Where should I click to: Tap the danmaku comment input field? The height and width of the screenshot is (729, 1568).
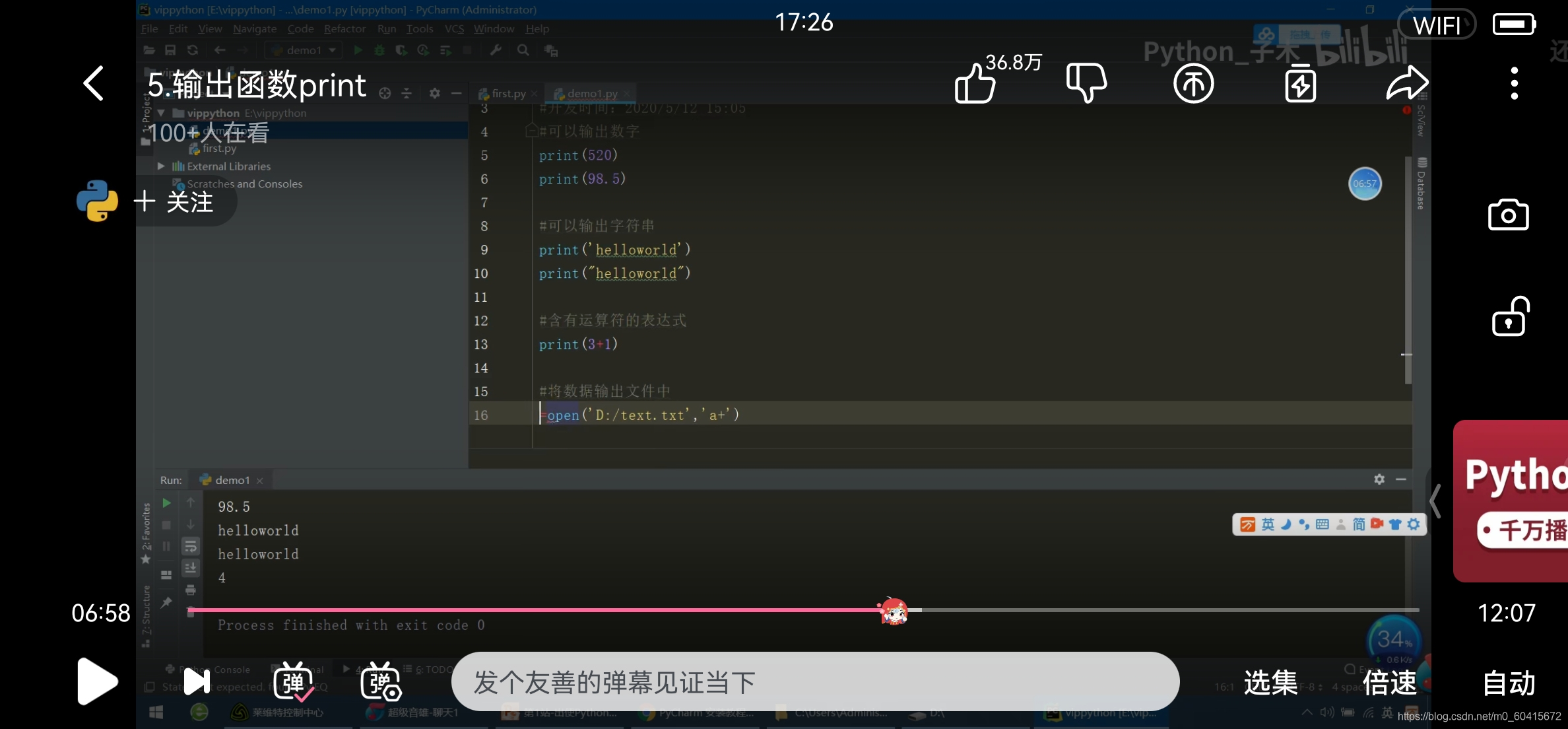(x=815, y=681)
